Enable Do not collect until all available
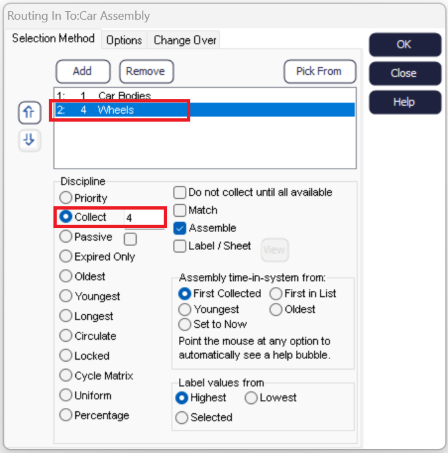The width and height of the screenshot is (448, 453). [180, 192]
